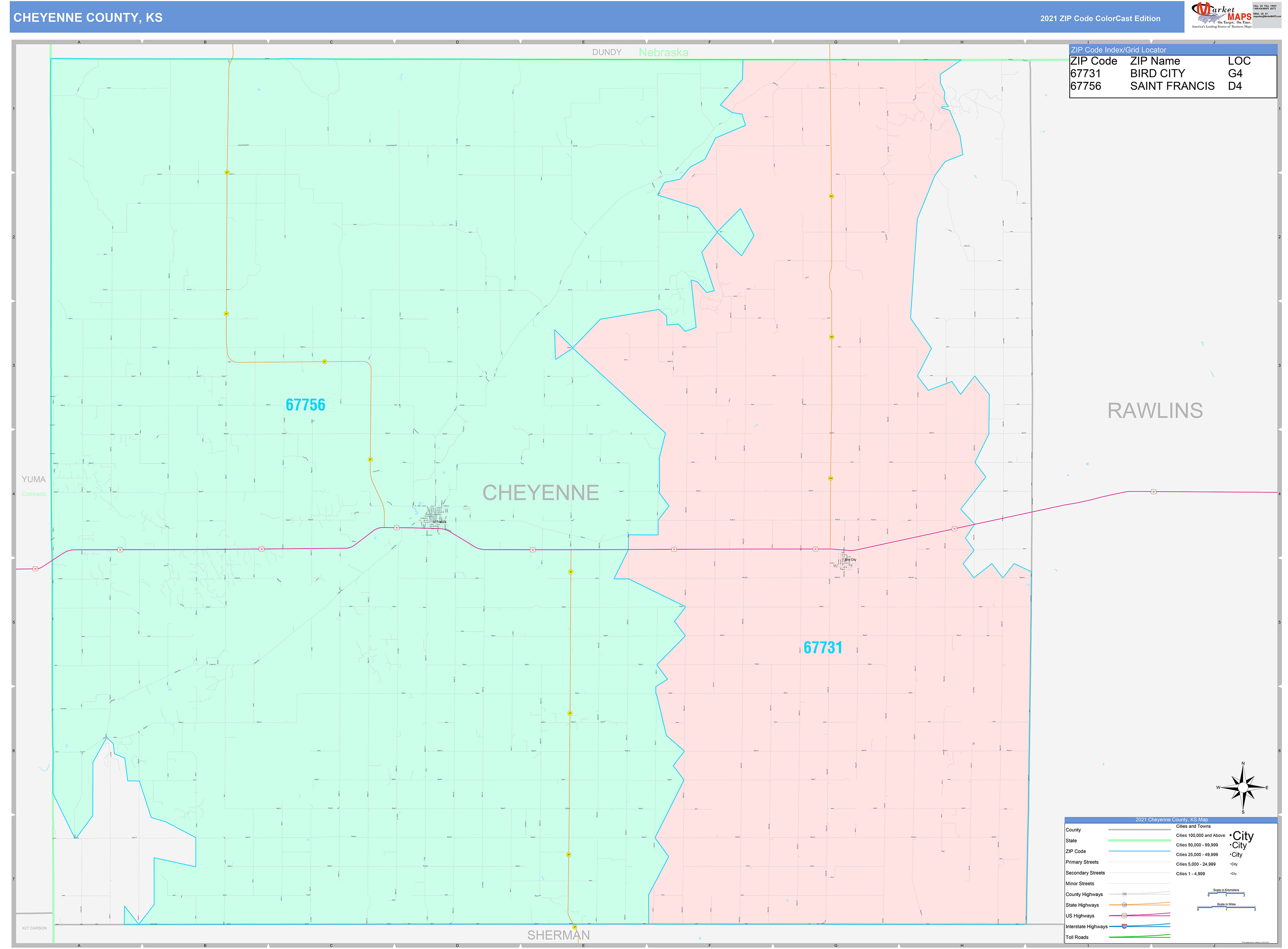Click the US Highways shield symbol in legend
Image resolution: width=1288 pixels, height=949 pixels.
click(1125, 916)
